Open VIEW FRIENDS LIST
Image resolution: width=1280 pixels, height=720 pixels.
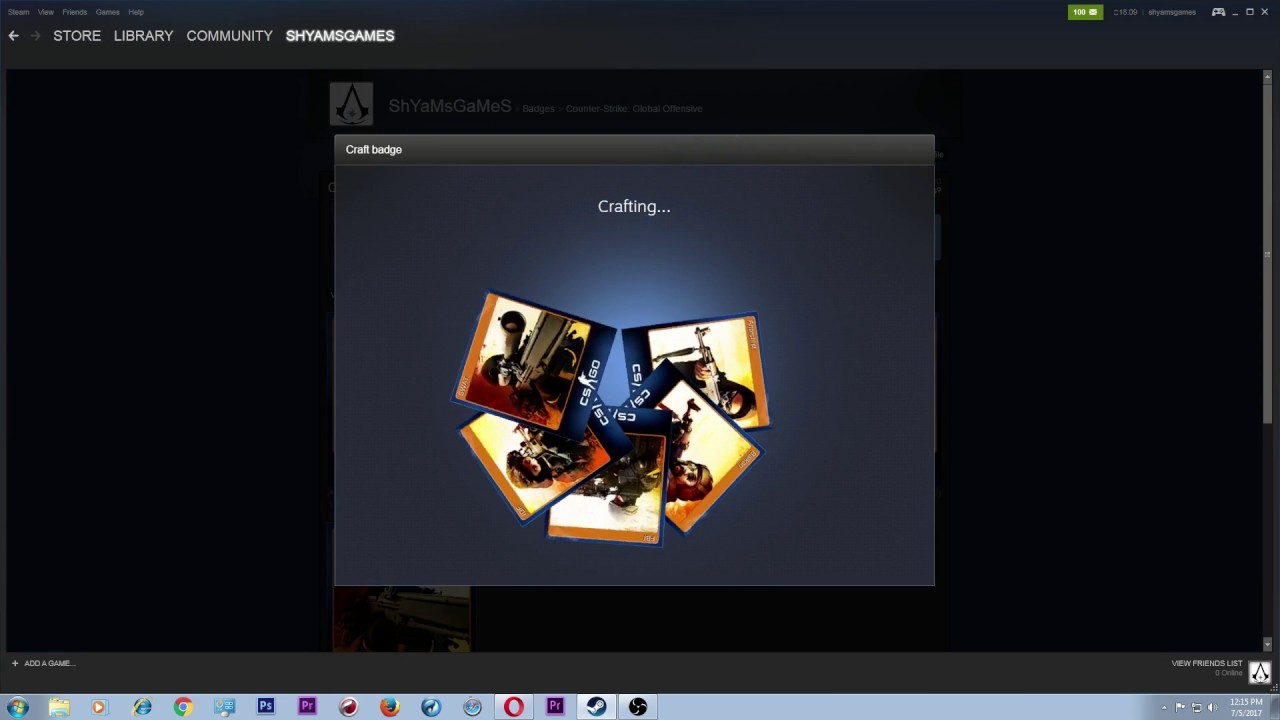pos(1207,663)
